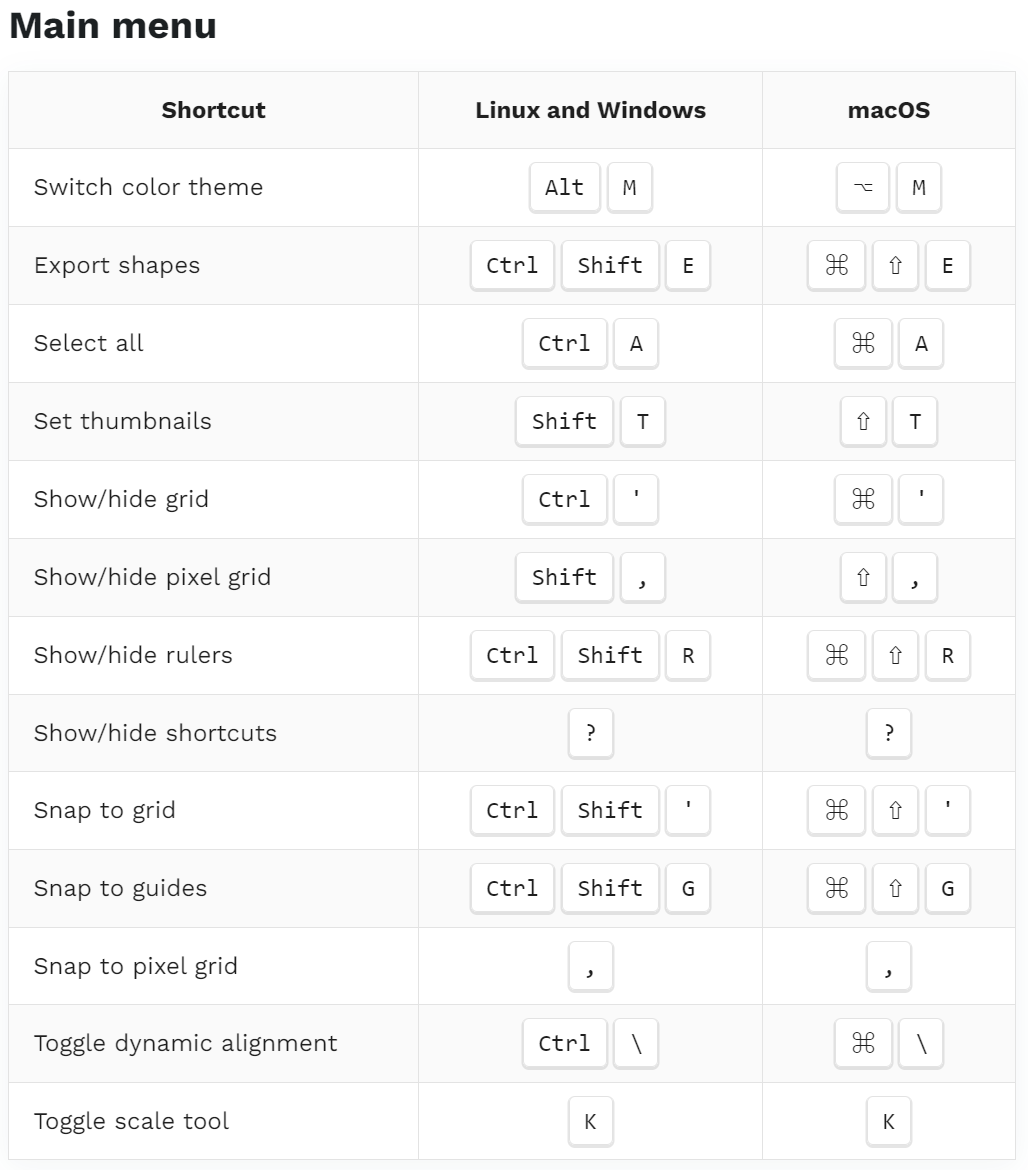The height and width of the screenshot is (1170, 1028).
Task: Click the Command symbol in Export shapes row
Action: [836, 266]
